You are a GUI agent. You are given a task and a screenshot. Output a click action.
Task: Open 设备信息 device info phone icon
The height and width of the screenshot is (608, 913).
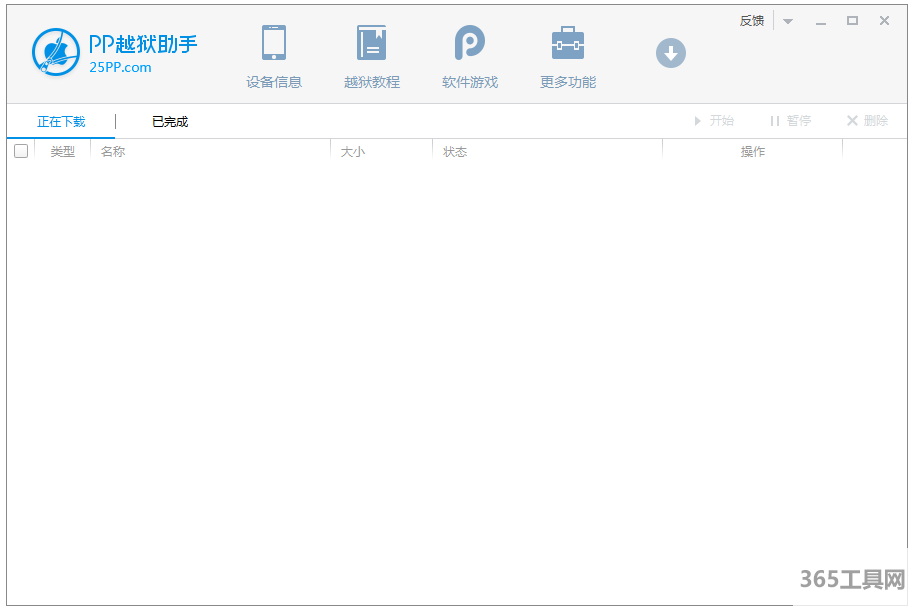tap(274, 43)
